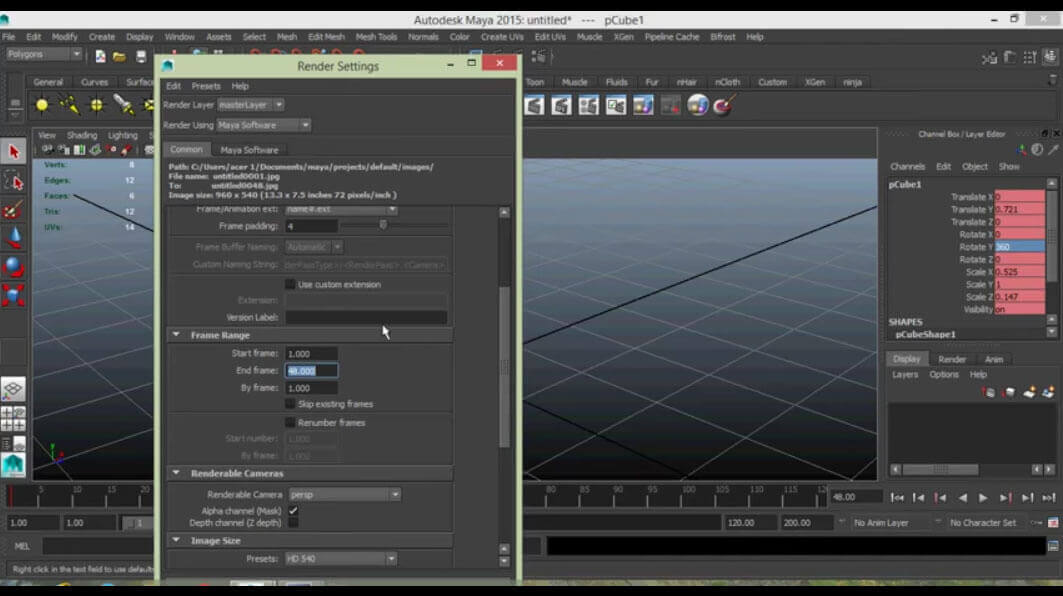Open Layers menu in Layer Editor
Image resolution: width=1063 pixels, height=596 pixels.
(x=904, y=374)
